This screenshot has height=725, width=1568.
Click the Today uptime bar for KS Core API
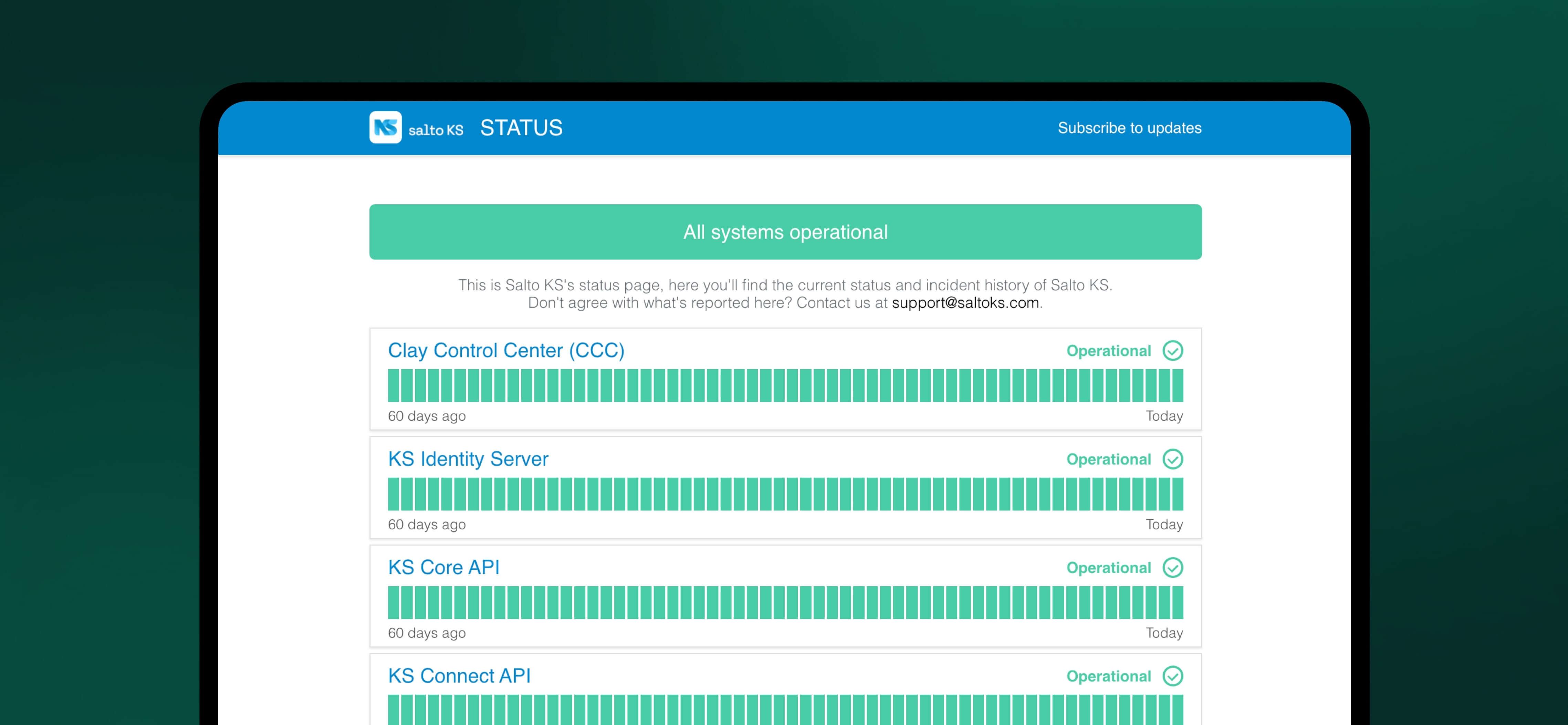pos(1178,602)
